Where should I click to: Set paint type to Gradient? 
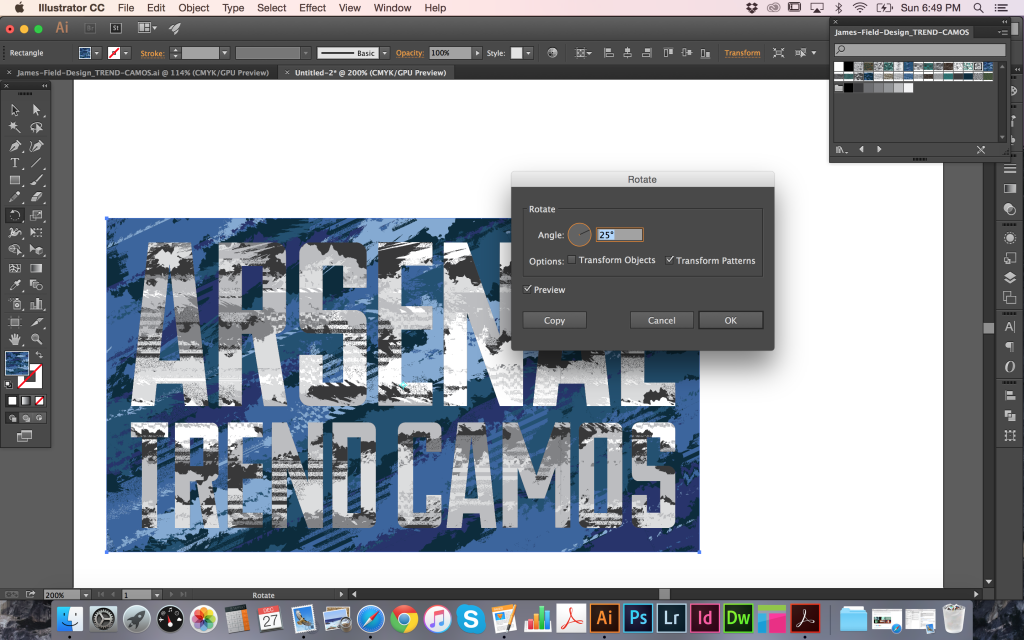(26, 401)
